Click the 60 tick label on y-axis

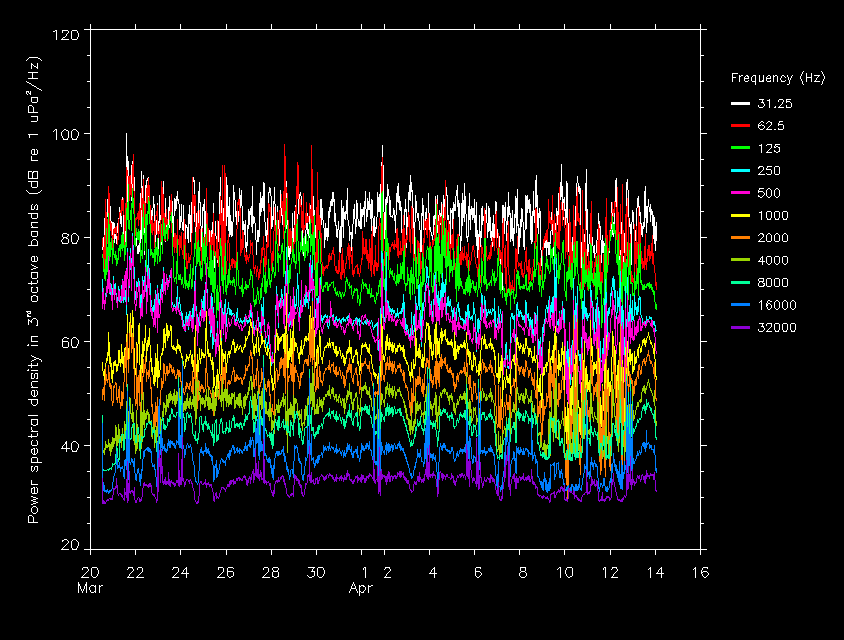70,342
